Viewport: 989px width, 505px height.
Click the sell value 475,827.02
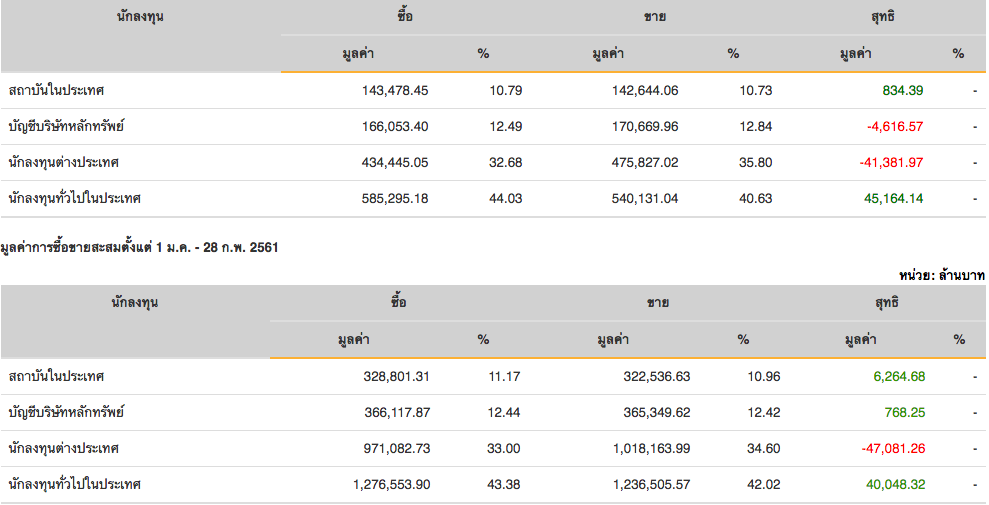644,163
